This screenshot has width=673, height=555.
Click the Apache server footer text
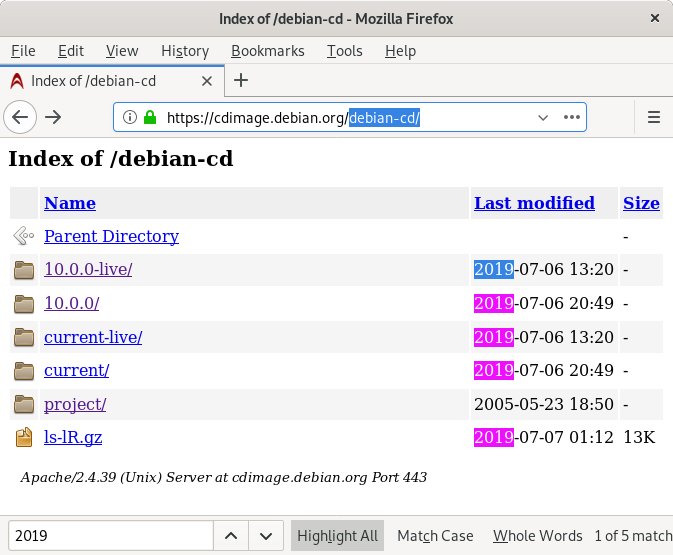click(224, 477)
